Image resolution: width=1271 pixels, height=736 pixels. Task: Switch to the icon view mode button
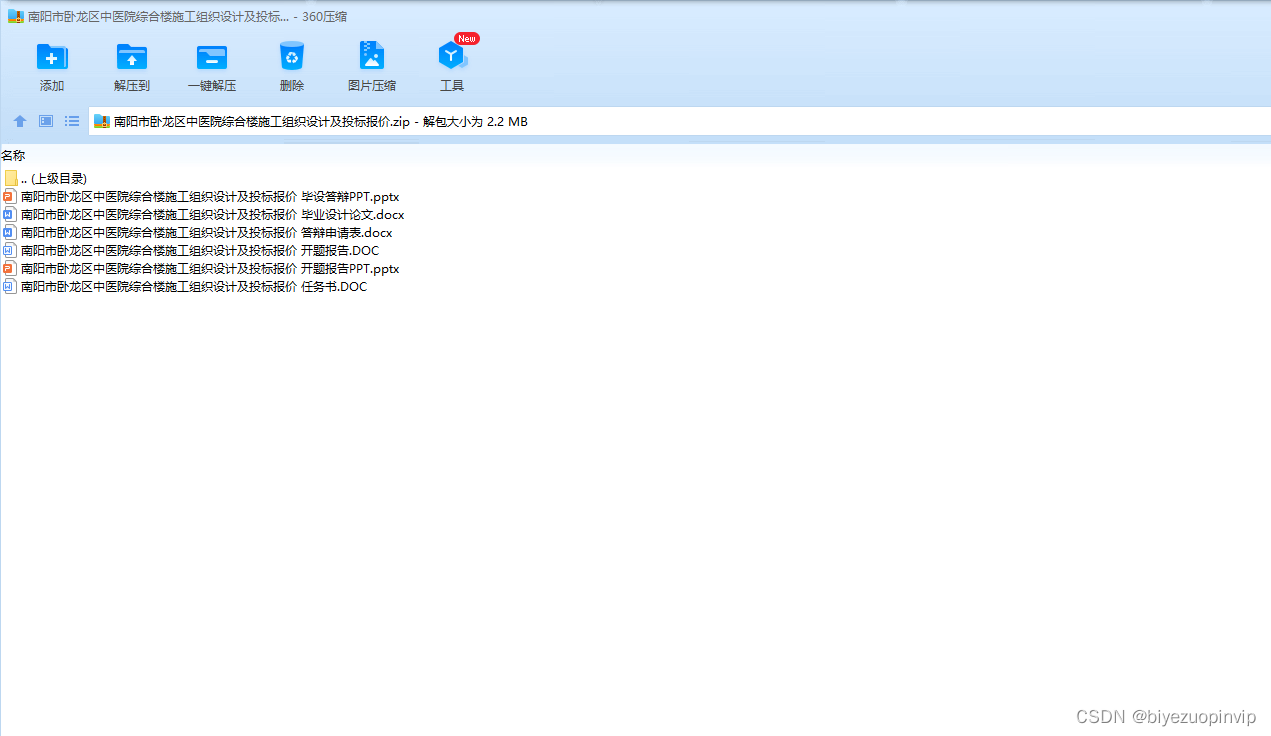point(46,121)
